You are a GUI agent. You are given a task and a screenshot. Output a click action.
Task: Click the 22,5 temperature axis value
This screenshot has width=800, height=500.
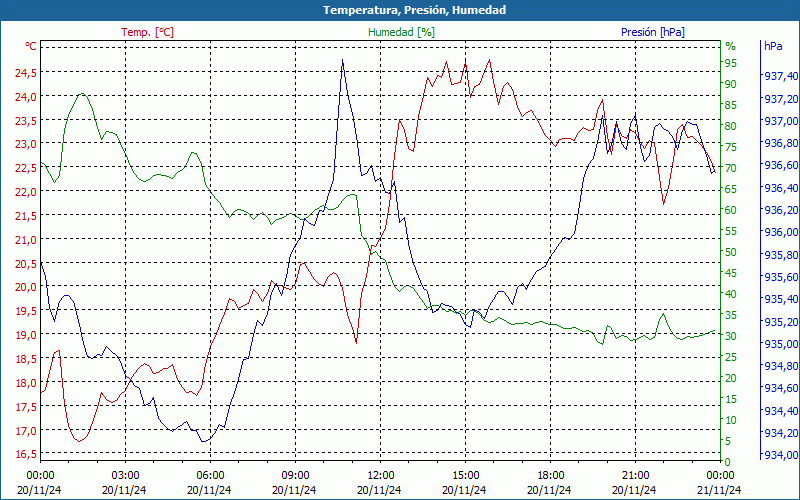pos(26,168)
